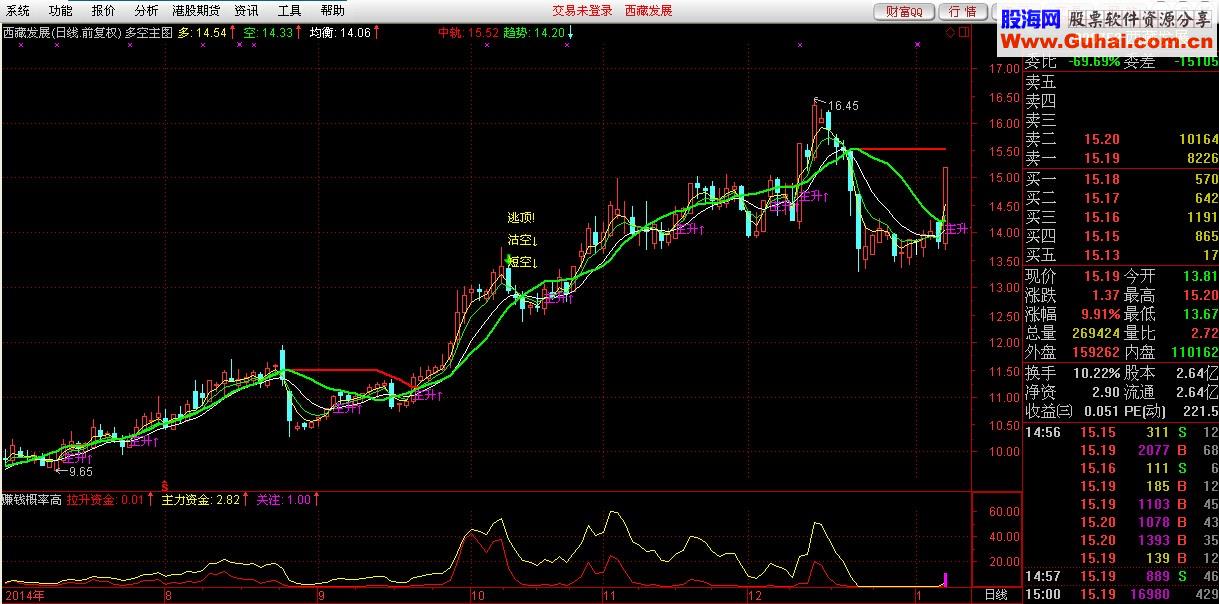1219x604 pixels.
Task: Click the 16.45 high price annotation
Action: (843, 105)
